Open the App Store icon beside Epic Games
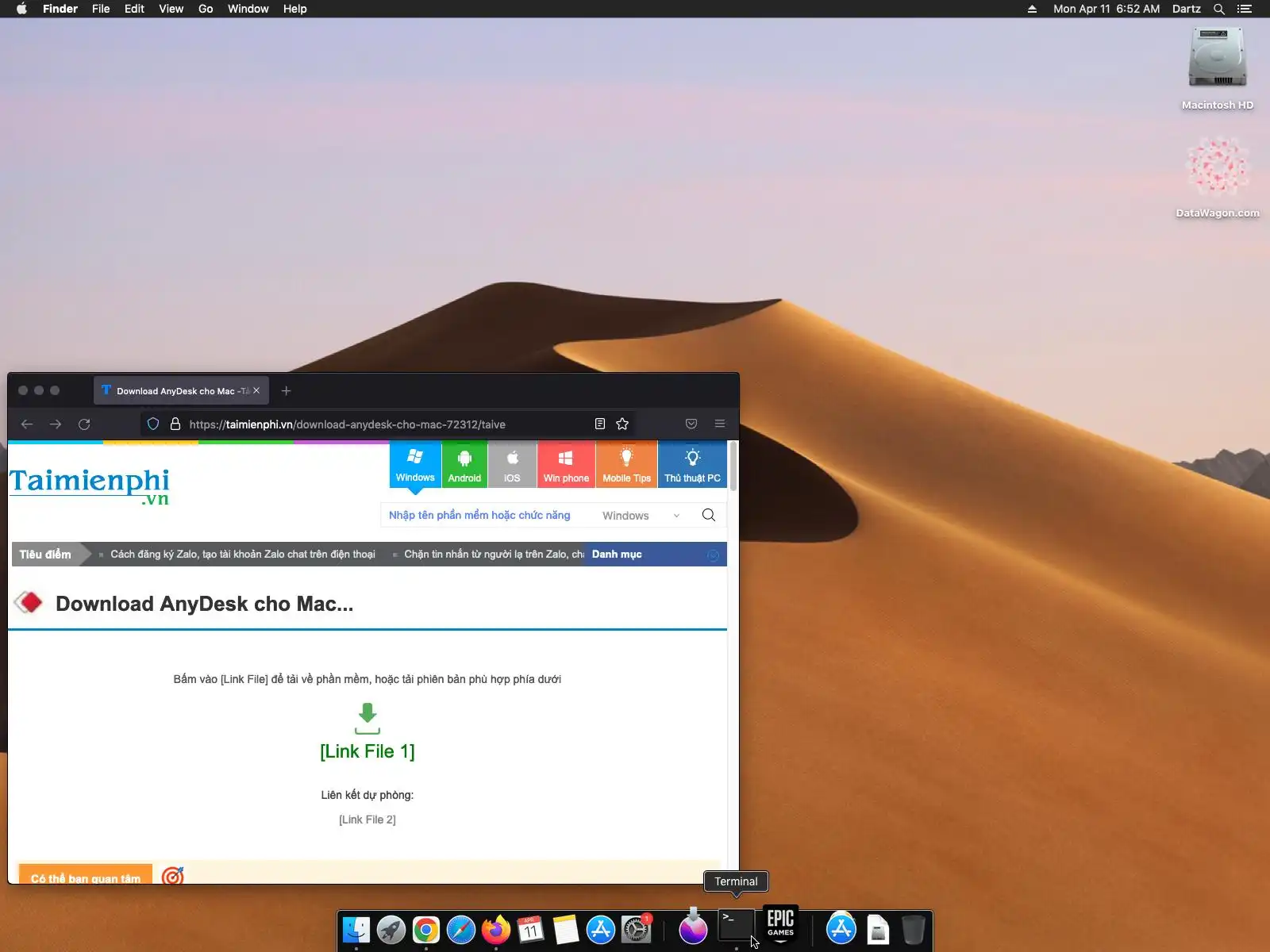 coord(841,928)
